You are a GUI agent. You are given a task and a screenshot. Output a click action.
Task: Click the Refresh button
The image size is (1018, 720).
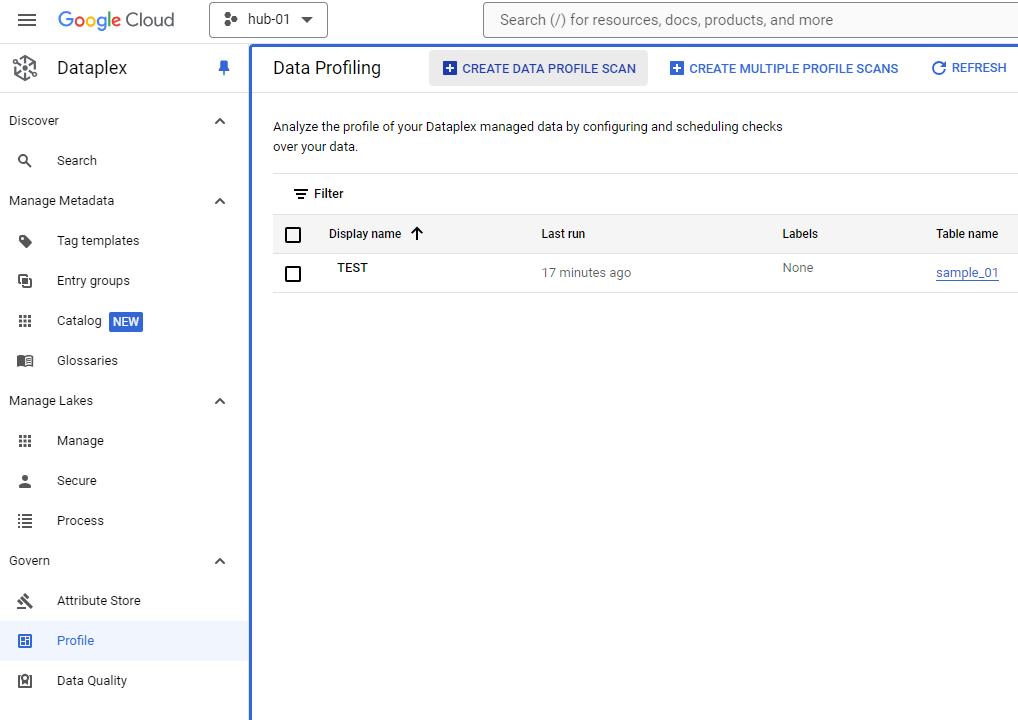pos(969,68)
